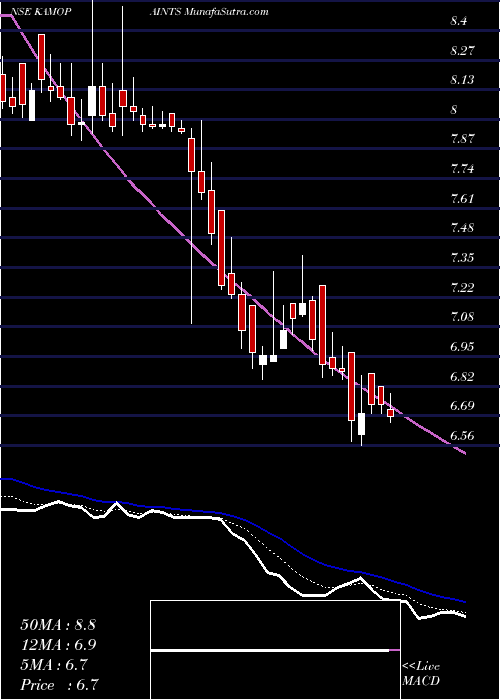The image size is (500, 700).
Task: Click the 7.74 price axis label
Action: tap(461, 169)
